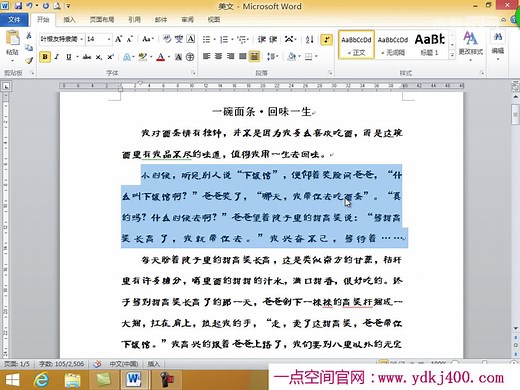Toggle Underline formatting

[x=69, y=57]
